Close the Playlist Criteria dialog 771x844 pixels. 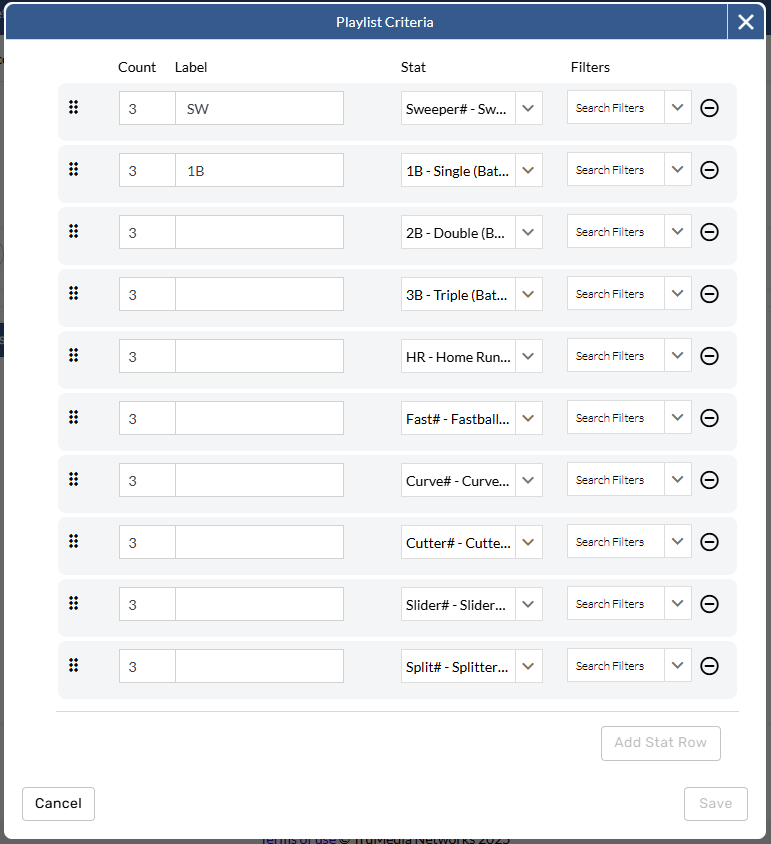(x=746, y=22)
